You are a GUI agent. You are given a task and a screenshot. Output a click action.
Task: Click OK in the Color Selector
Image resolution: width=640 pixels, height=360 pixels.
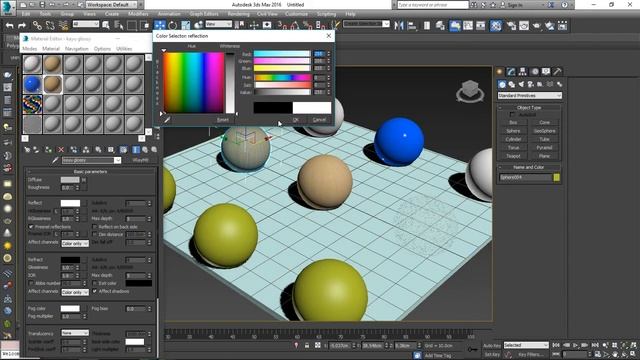(296, 120)
